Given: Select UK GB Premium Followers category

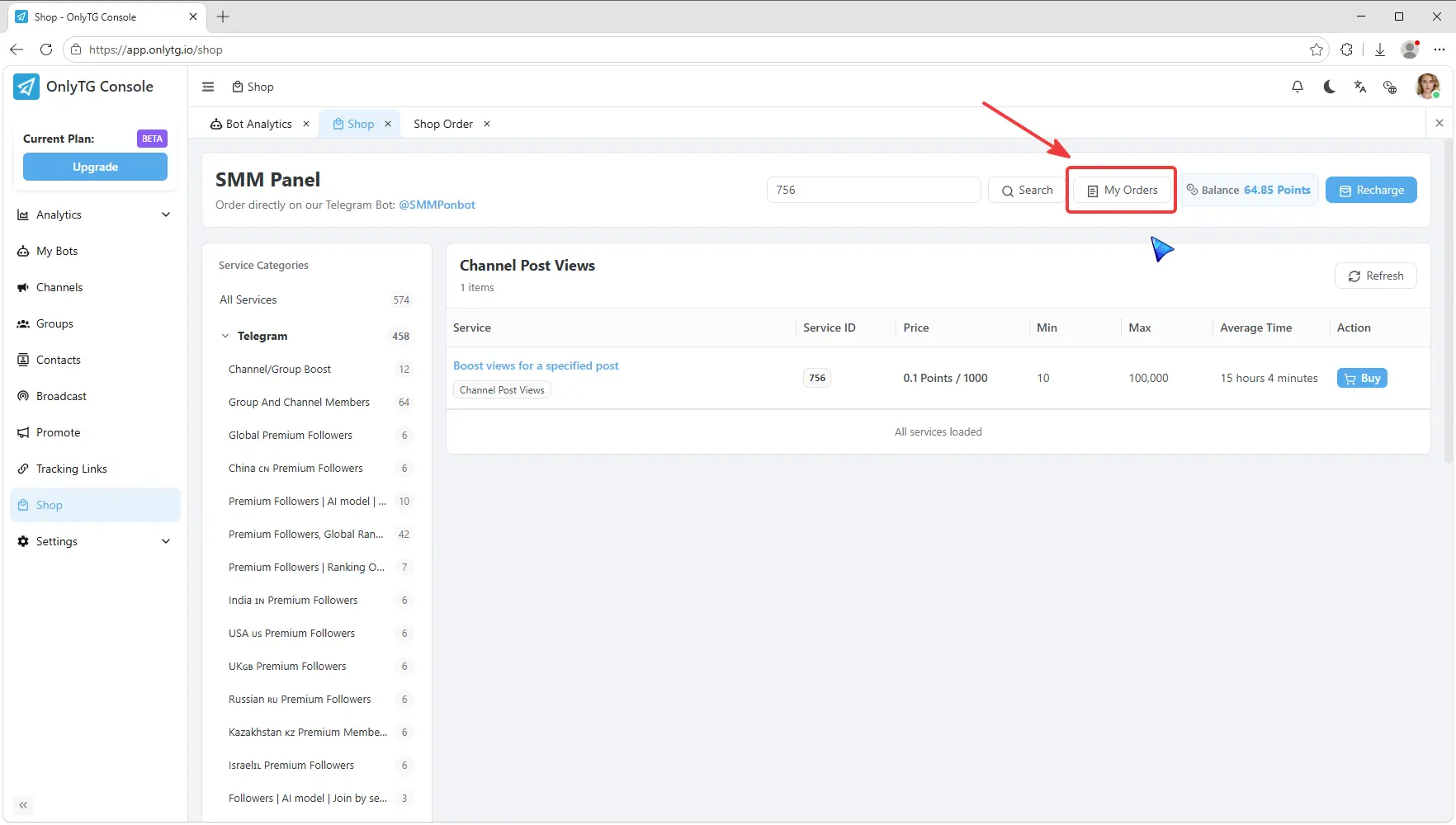Looking at the screenshot, I should tap(315, 666).
